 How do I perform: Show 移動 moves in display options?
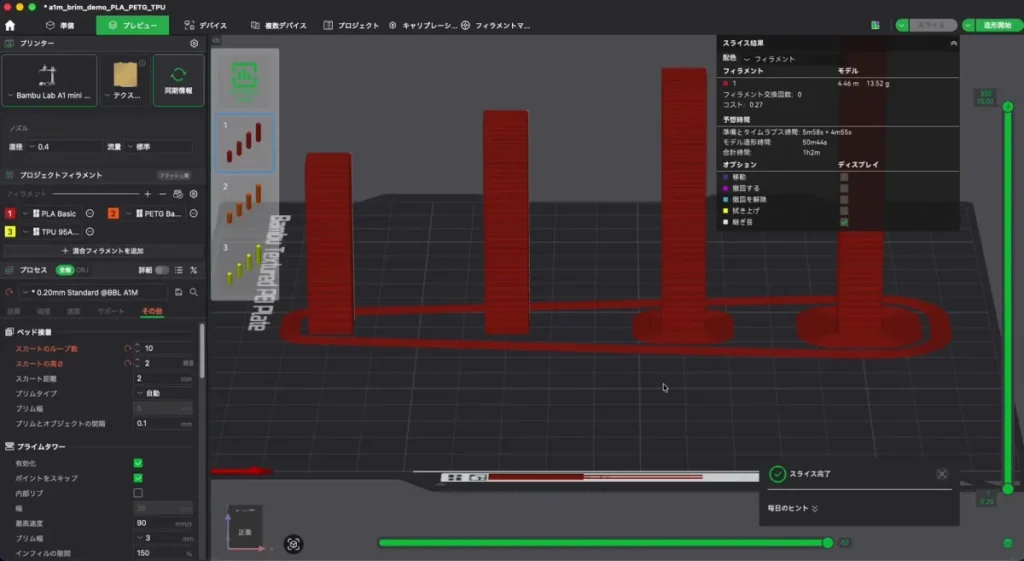coord(844,177)
